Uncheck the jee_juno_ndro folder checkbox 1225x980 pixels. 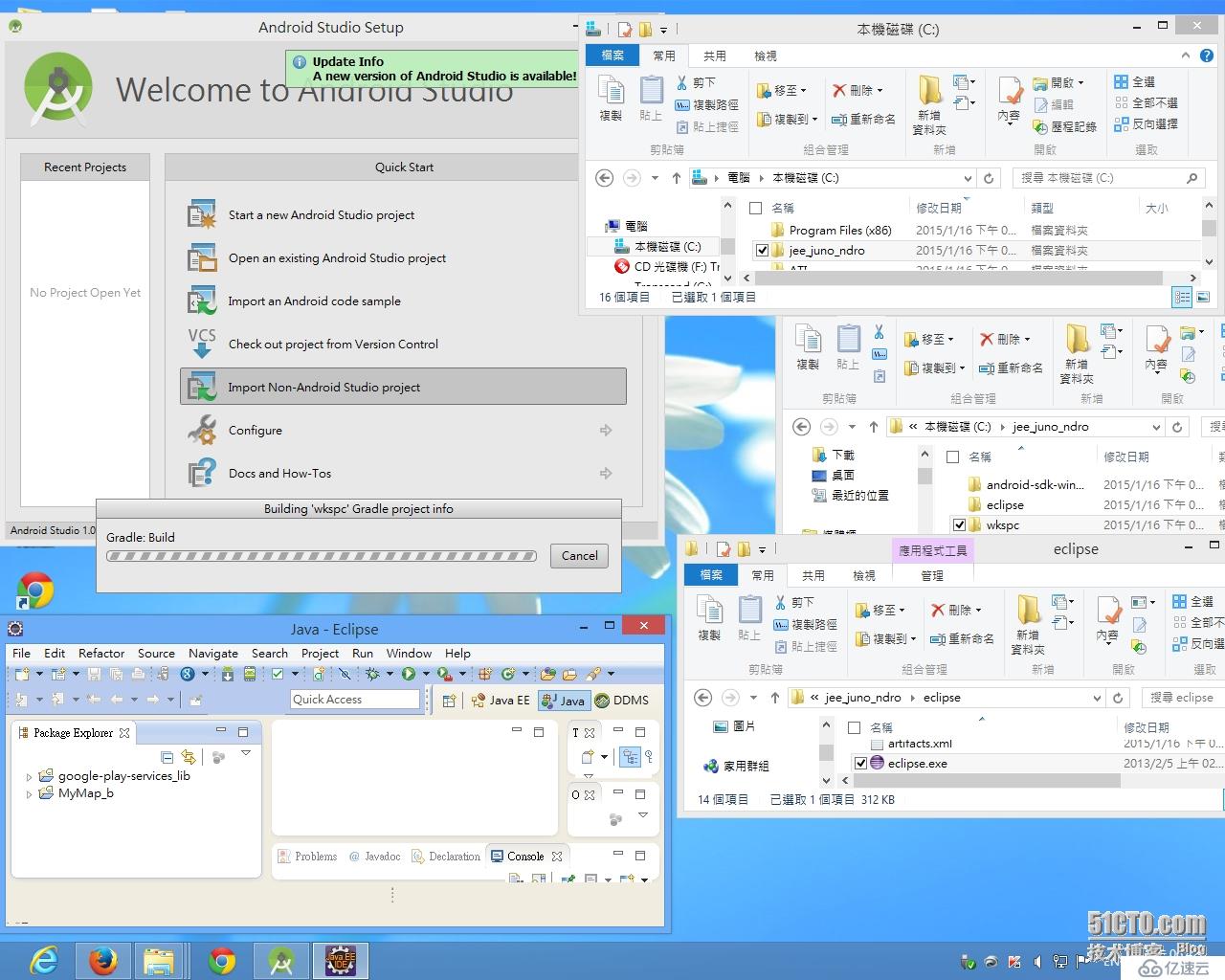click(x=762, y=251)
